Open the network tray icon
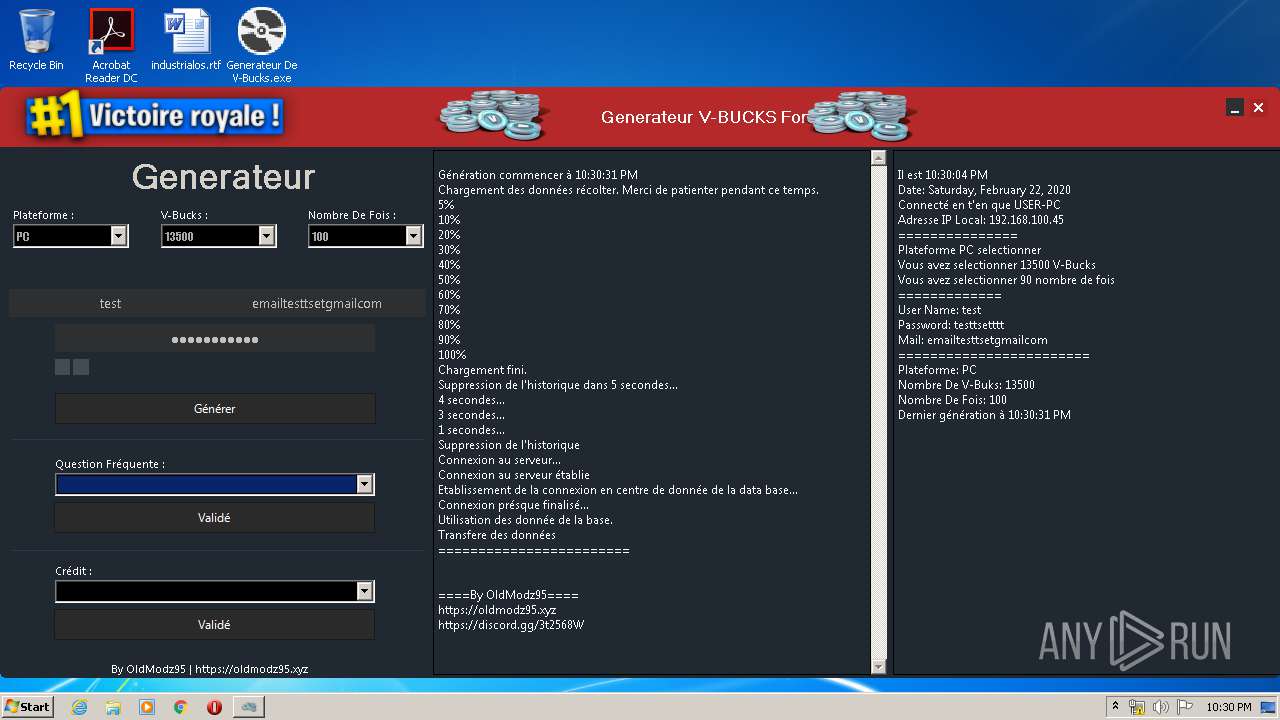 (x=1137, y=707)
